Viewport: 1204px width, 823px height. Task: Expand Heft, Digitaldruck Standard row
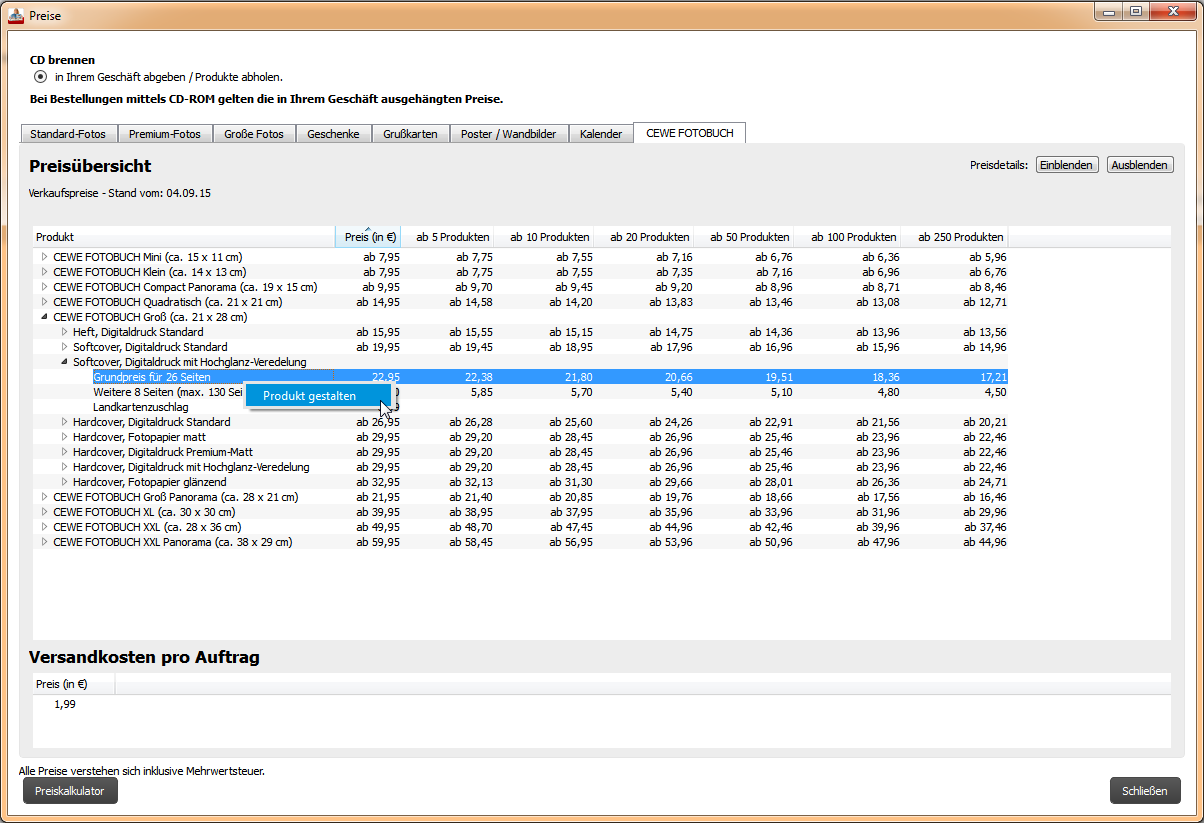click(64, 332)
